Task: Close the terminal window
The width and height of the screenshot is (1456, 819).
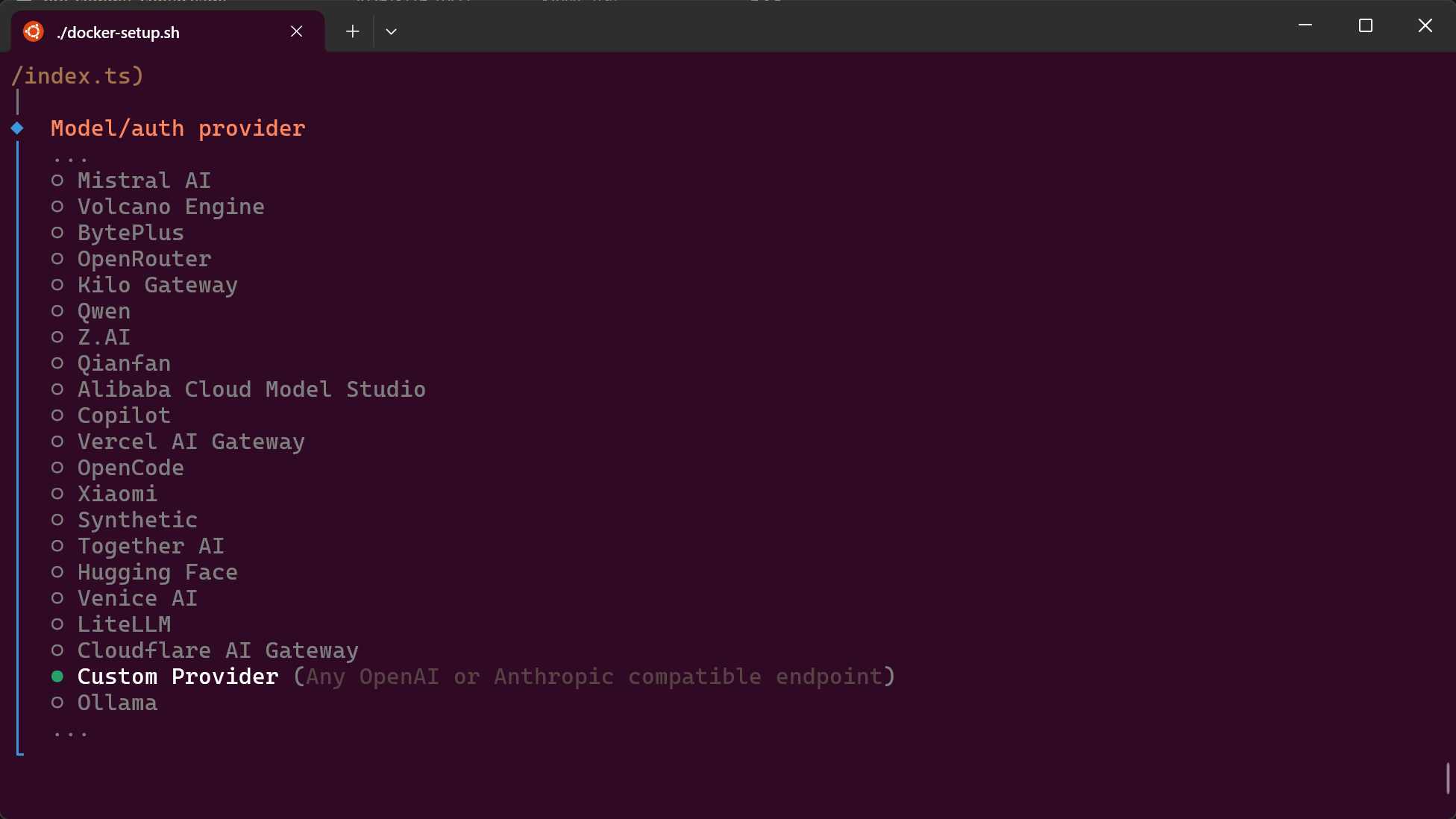Action: tap(1425, 25)
